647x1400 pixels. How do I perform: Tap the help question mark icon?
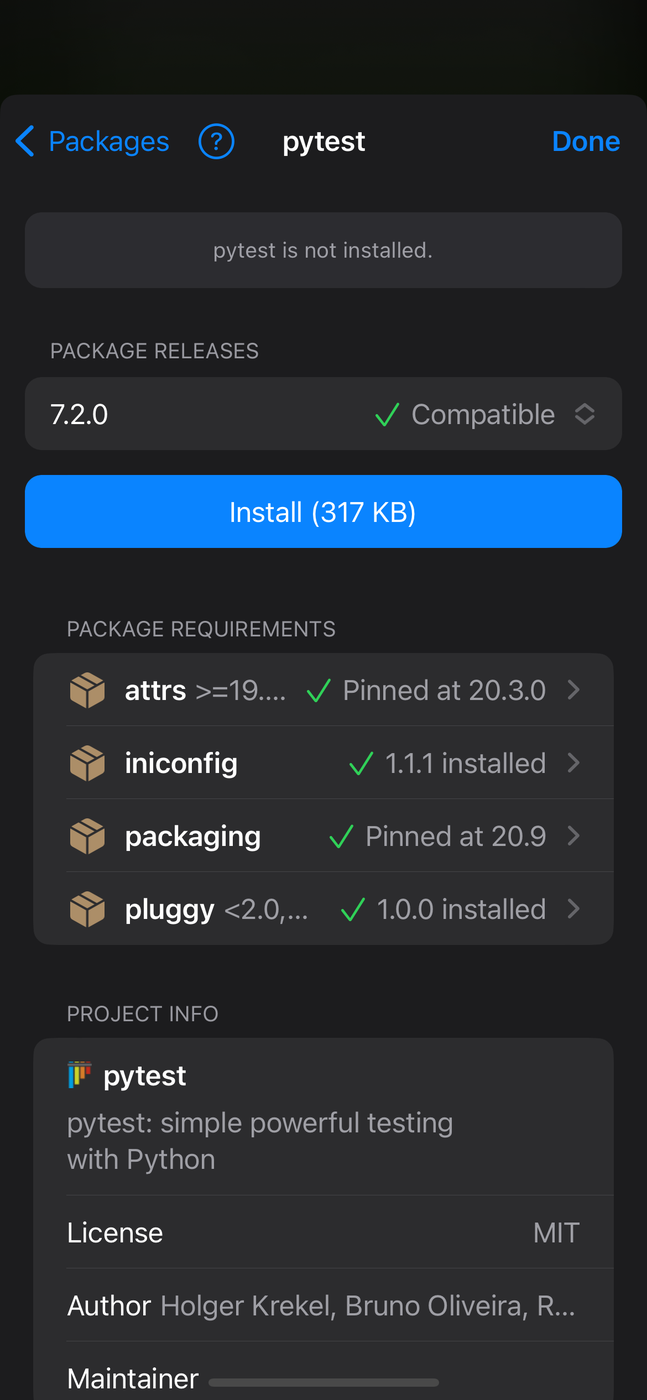tap(216, 142)
